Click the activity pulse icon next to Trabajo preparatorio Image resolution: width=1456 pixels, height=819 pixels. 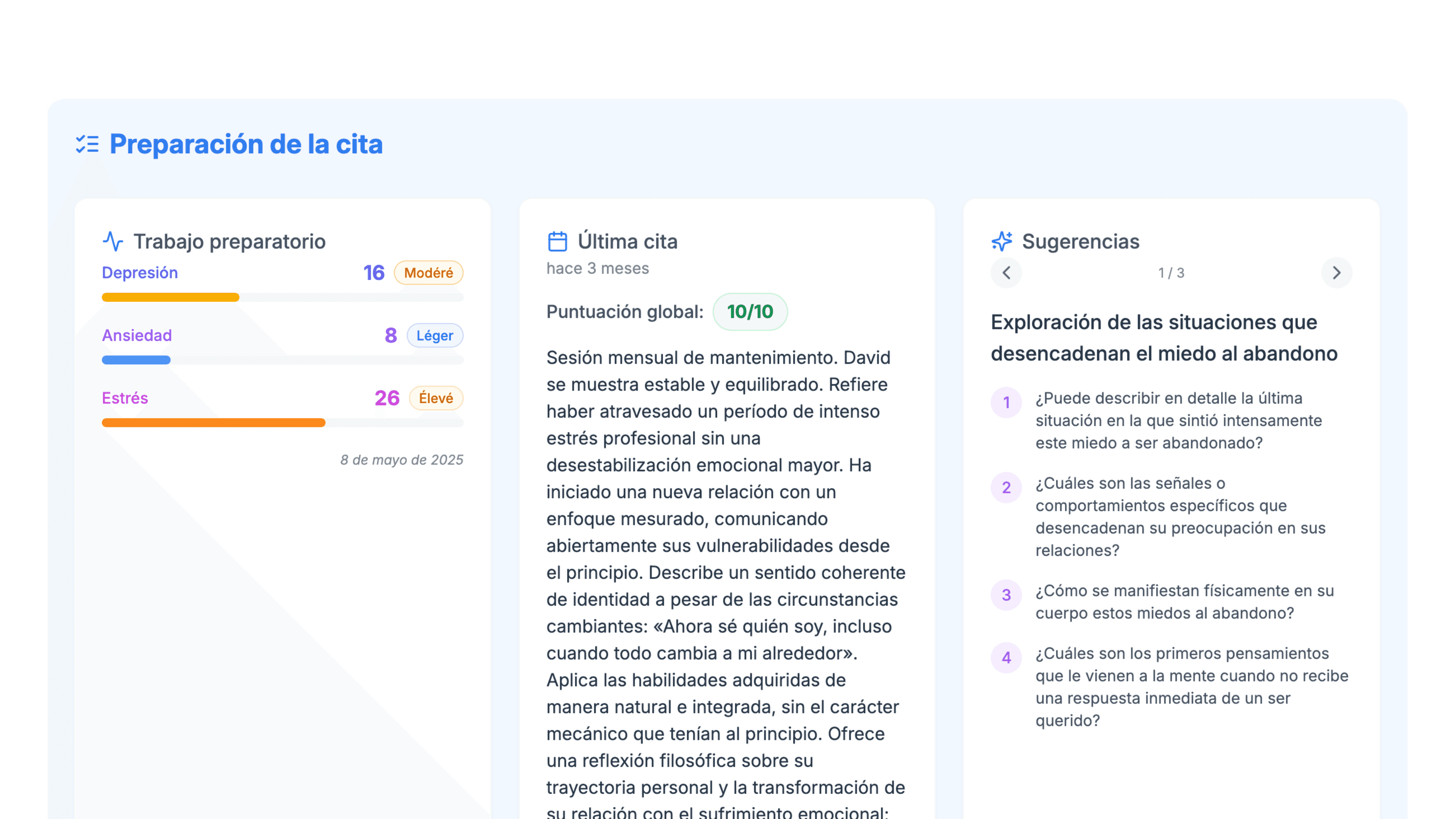[113, 242]
